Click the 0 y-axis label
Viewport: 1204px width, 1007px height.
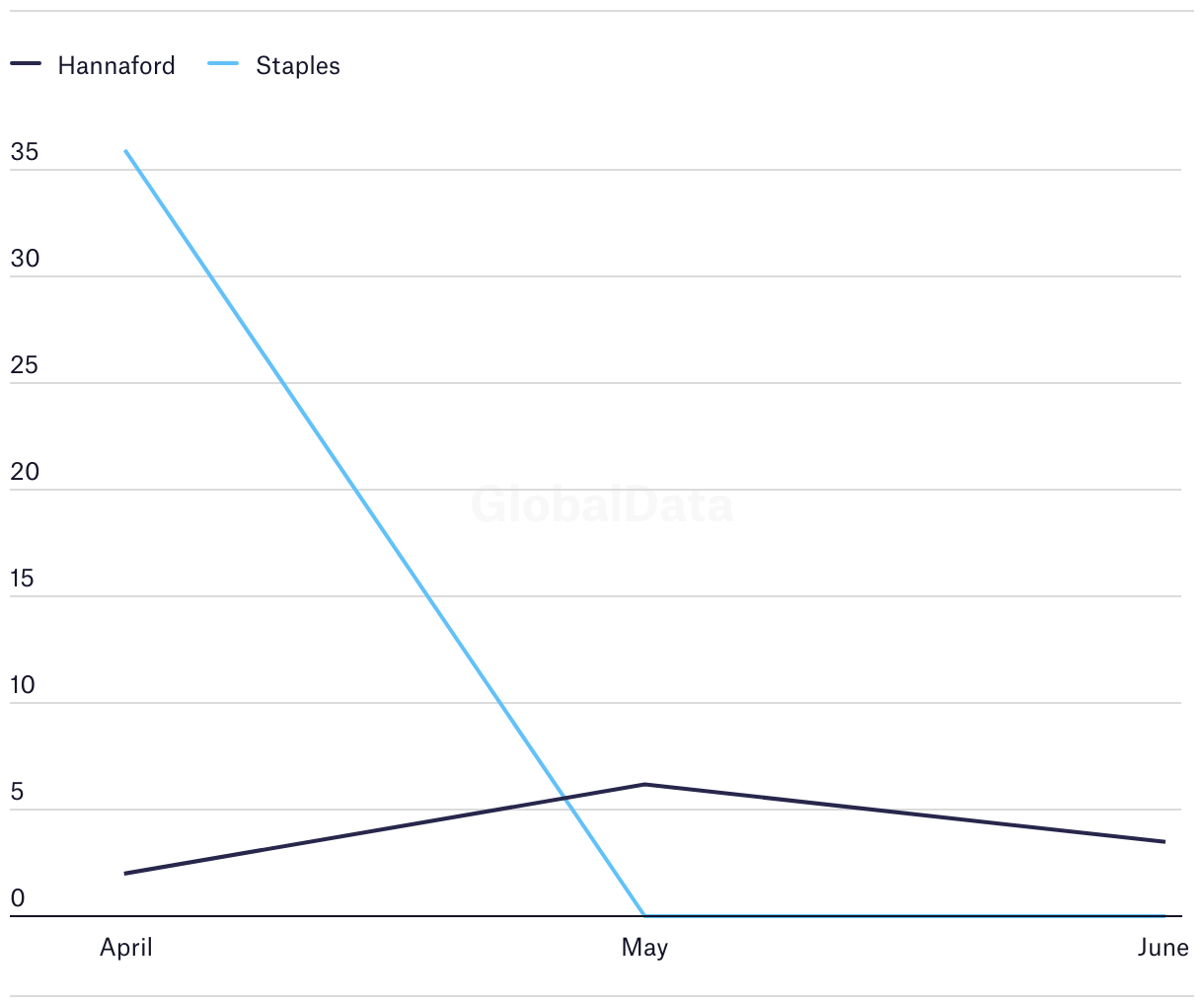(18, 899)
